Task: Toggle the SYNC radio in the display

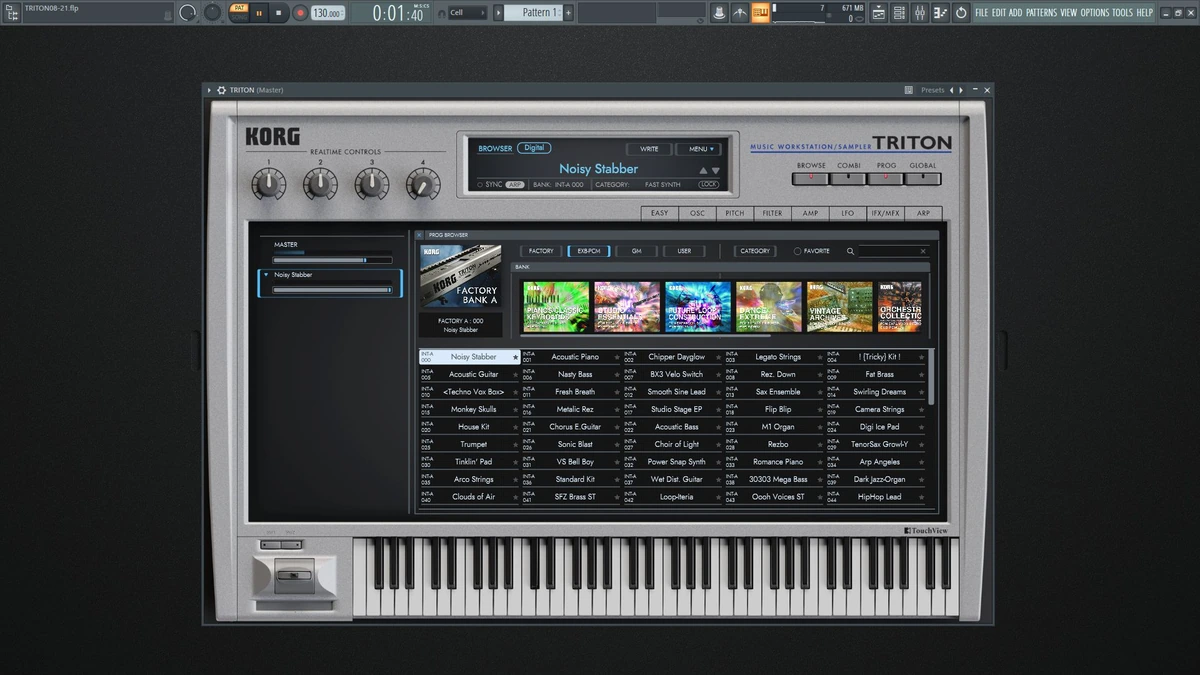Action: 480,184
